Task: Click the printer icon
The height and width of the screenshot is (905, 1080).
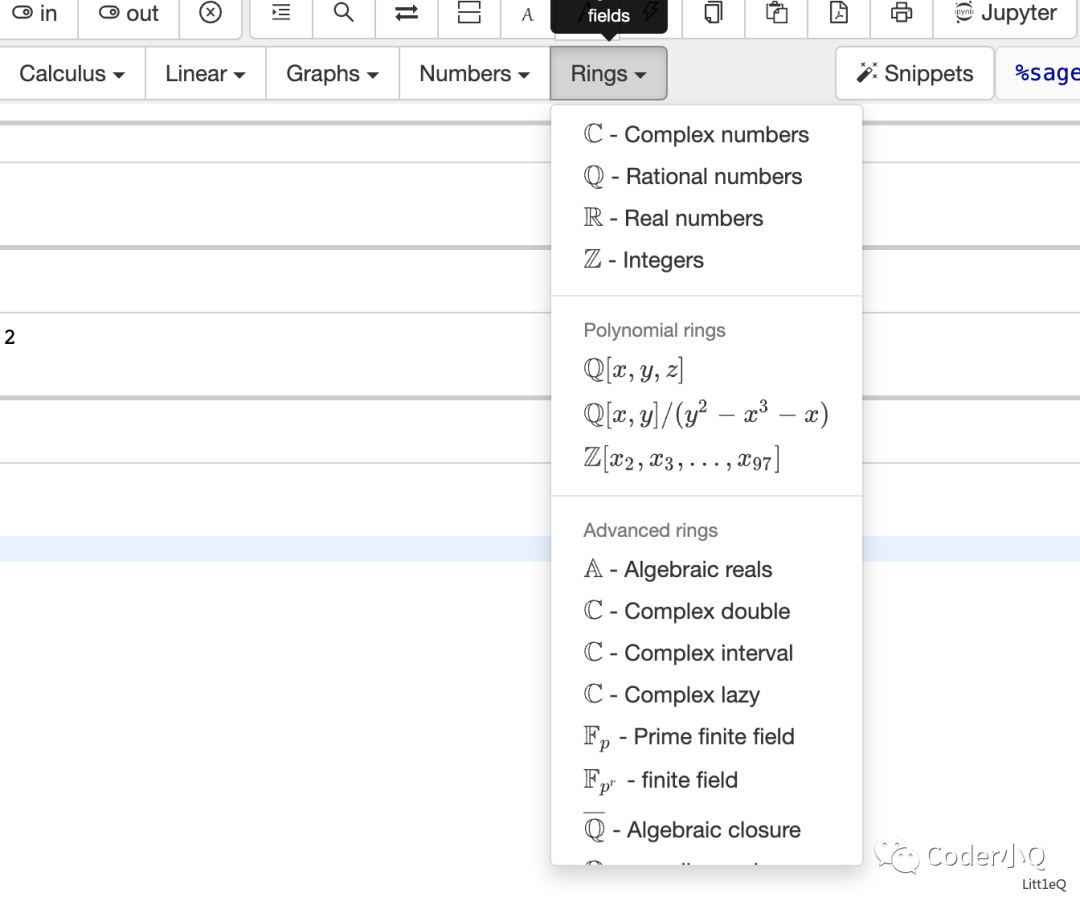Action: pos(902,13)
